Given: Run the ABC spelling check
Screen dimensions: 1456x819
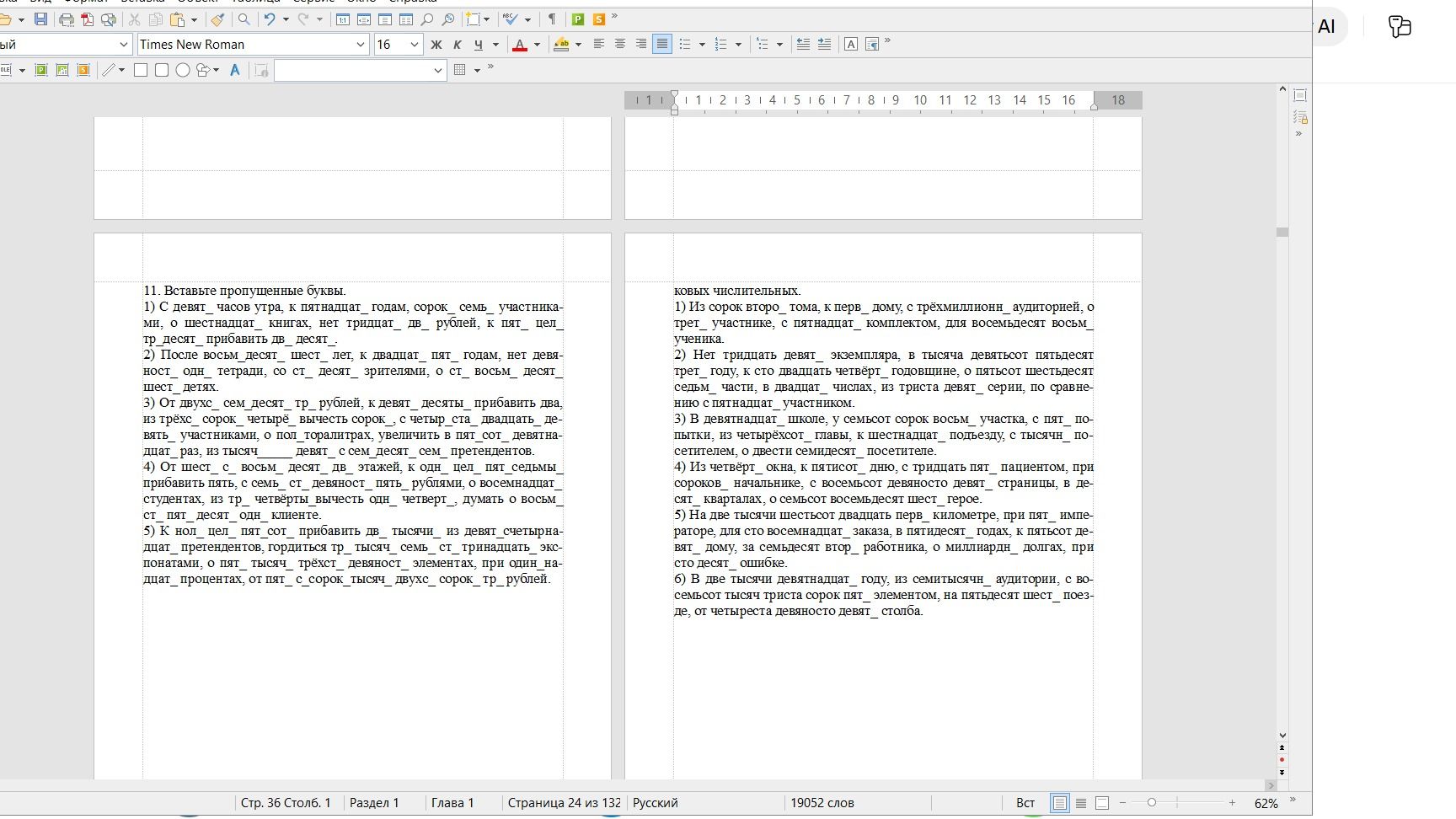Looking at the screenshot, I should click(510, 19).
